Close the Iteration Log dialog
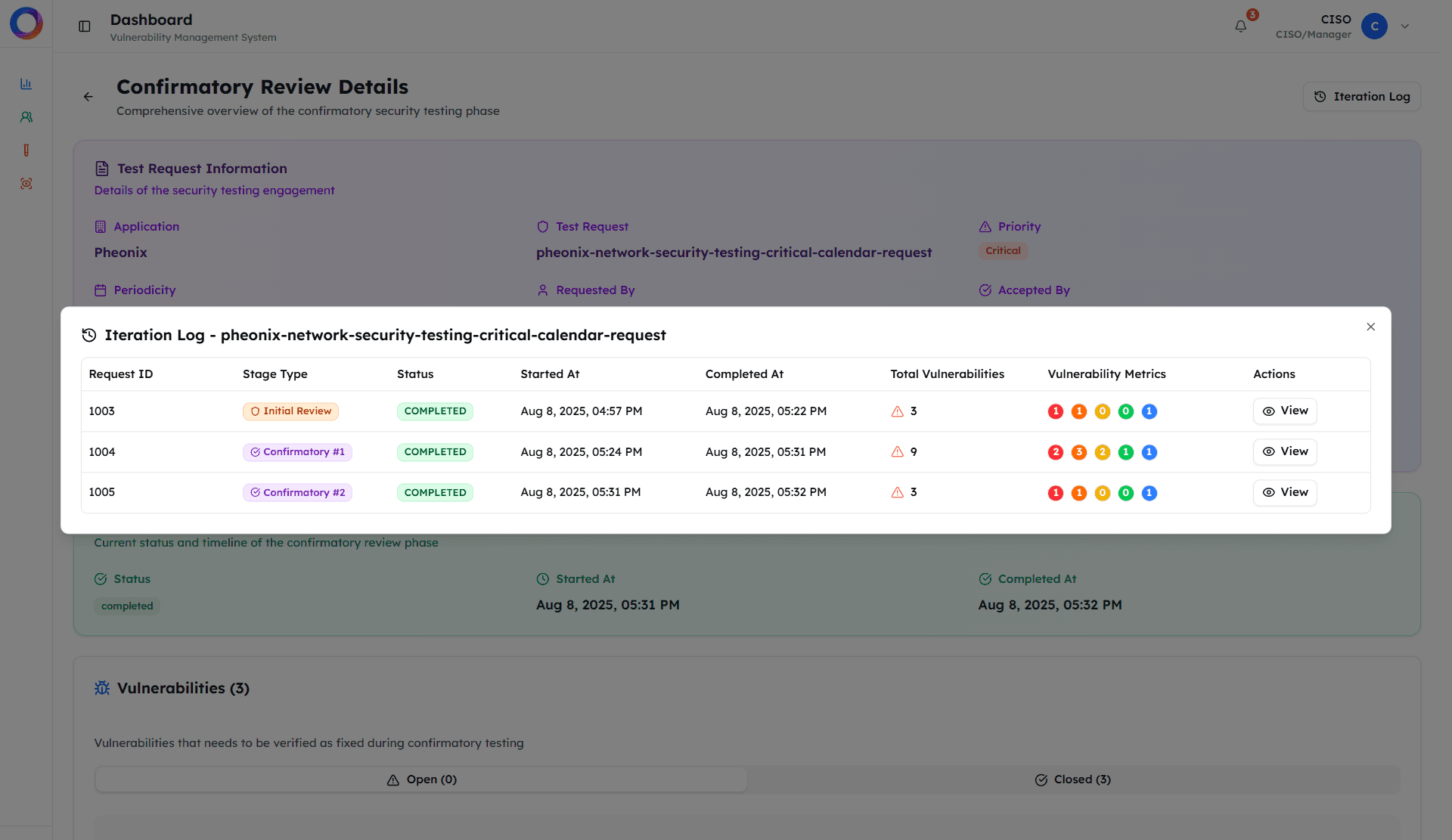Viewport: 1452px width, 840px height. (x=1371, y=327)
